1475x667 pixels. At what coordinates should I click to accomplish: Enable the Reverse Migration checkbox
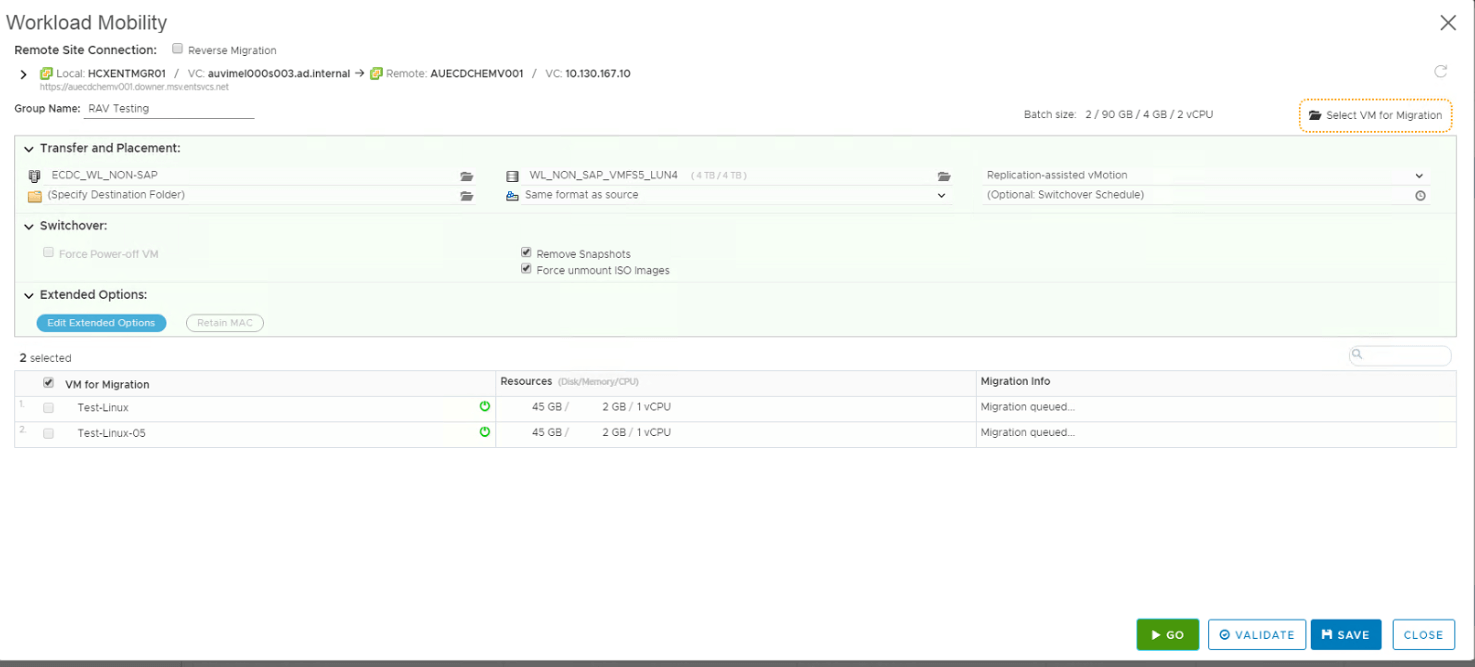tap(178, 48)
